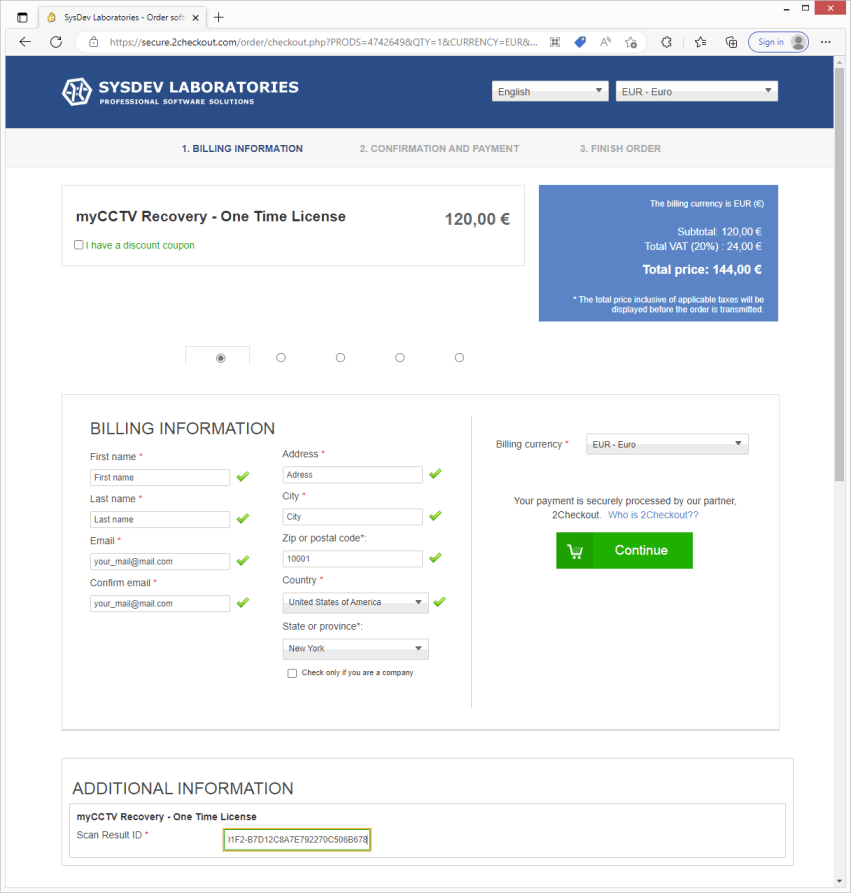Viewport: 851px width, 893px height.
Task: Focus the Email input field
Action: 160,562
